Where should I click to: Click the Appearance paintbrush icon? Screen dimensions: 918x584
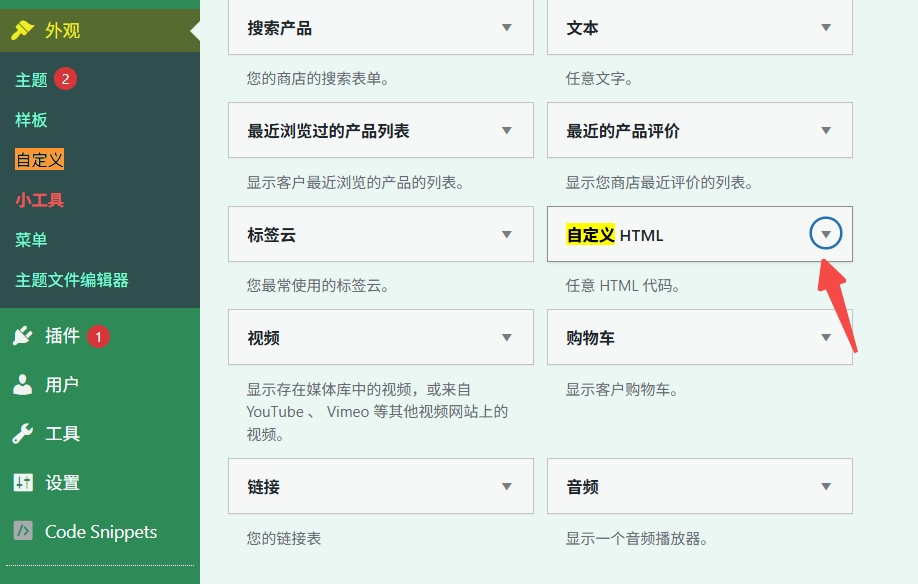pyautogui.click(x=22, y=30)
